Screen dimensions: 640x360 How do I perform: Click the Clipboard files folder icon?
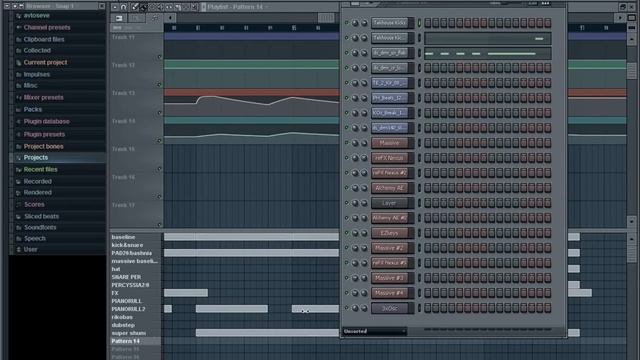[18, 40]
